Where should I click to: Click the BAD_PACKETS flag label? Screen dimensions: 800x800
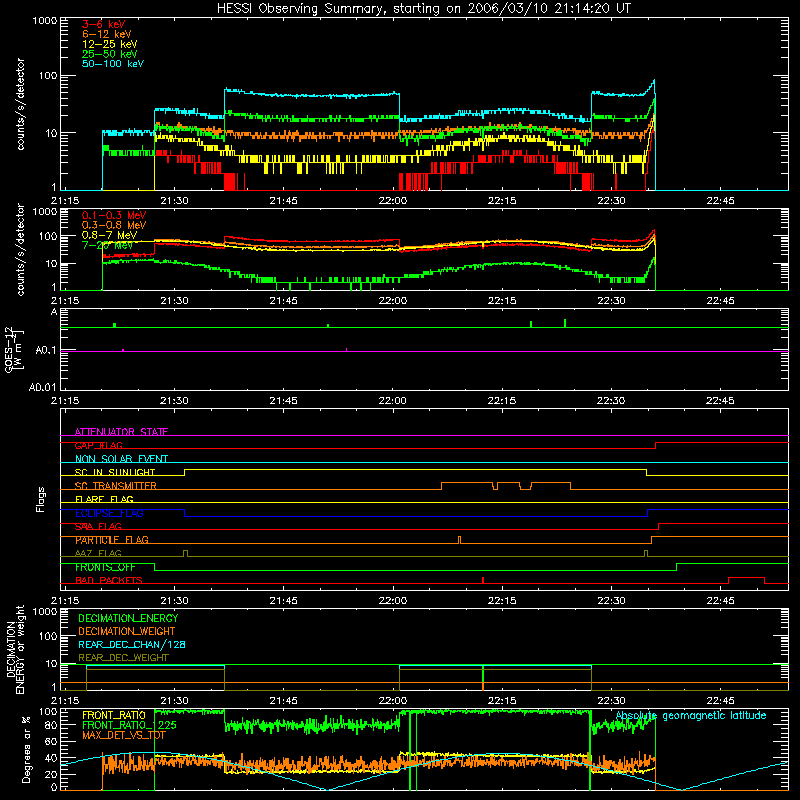click(x=109, y=581)
